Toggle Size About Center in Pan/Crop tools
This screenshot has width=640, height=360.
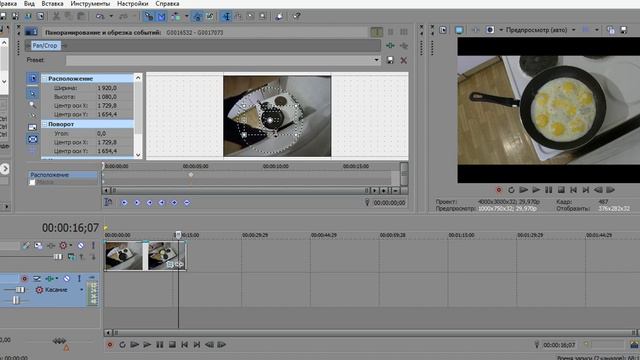[x=33, y=140]
